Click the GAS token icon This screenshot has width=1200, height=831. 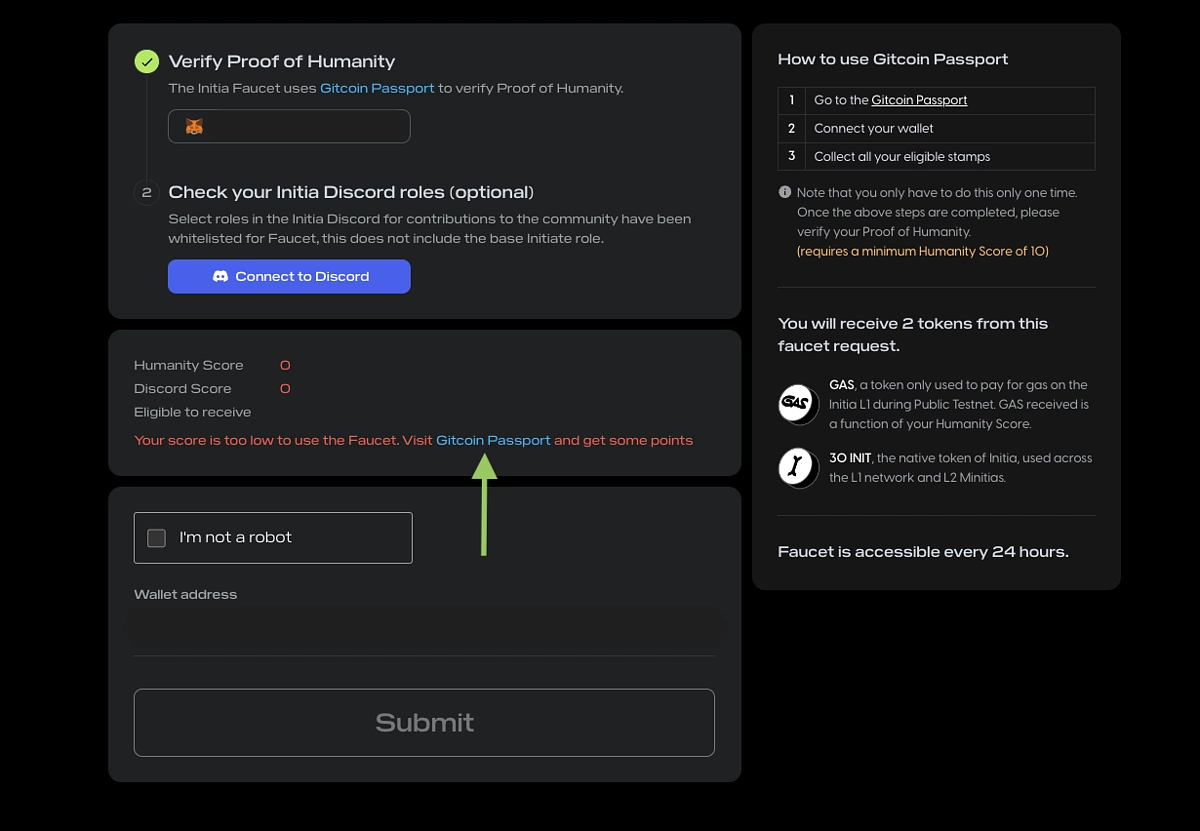(x=798, y=404)
